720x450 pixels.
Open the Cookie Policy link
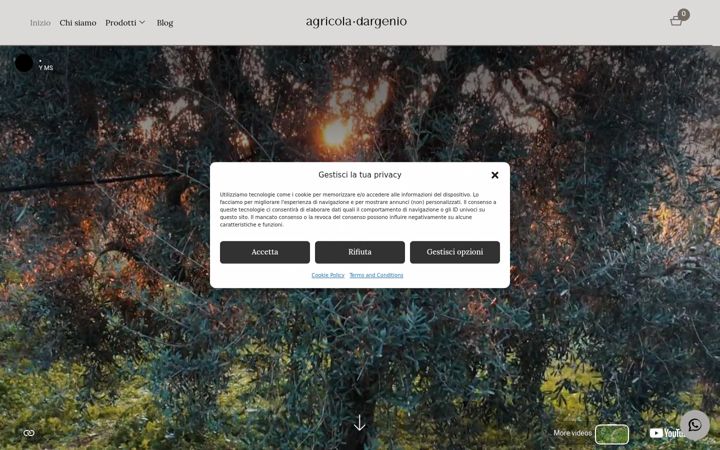328,275
